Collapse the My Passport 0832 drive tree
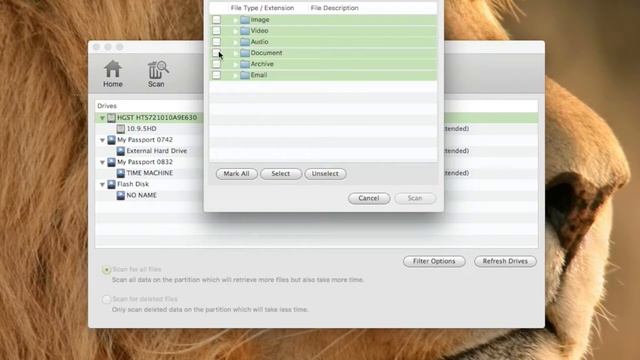The width and height of the screenshot is (640, 360). tap(102, 162)
